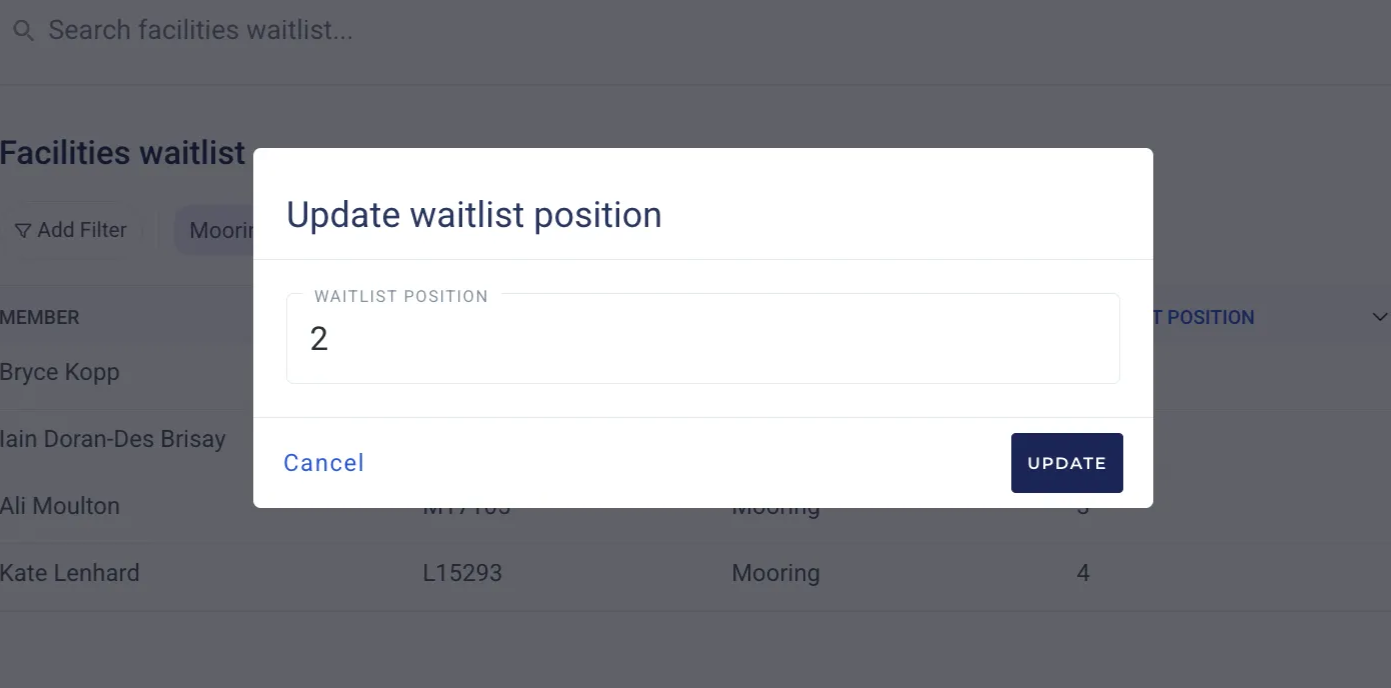
Task: Cancel the waitlist position dialog
Action: (x=324, y=463)
